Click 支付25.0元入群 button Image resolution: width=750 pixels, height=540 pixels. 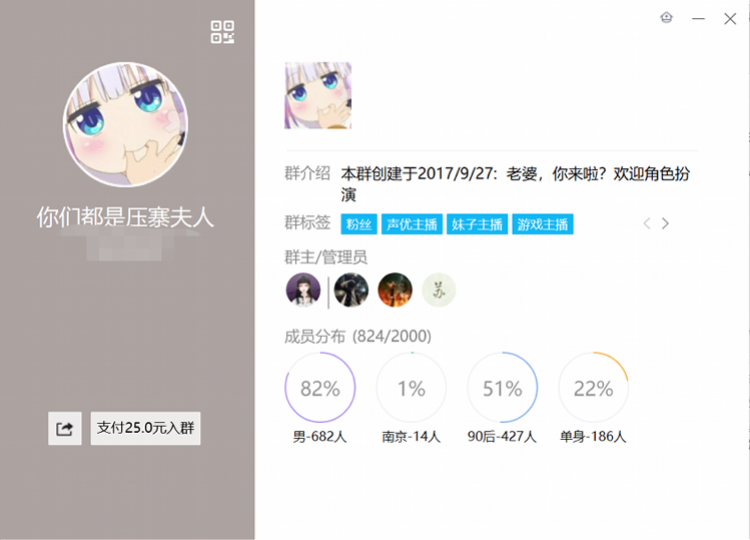(x=145, y=429)
